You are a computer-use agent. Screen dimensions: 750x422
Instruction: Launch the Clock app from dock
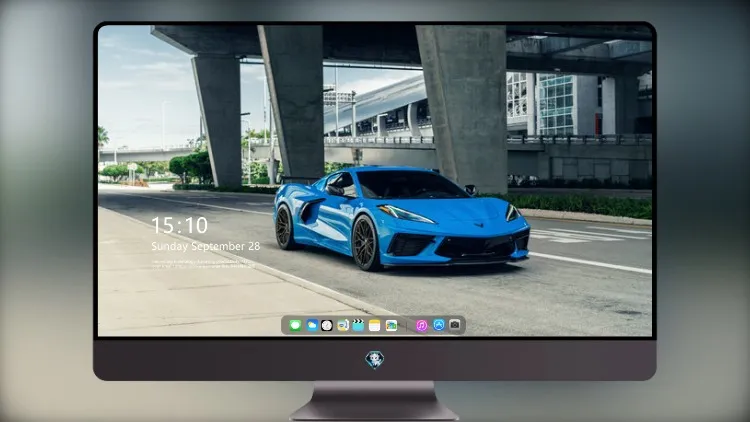click(x=327, y=325)
